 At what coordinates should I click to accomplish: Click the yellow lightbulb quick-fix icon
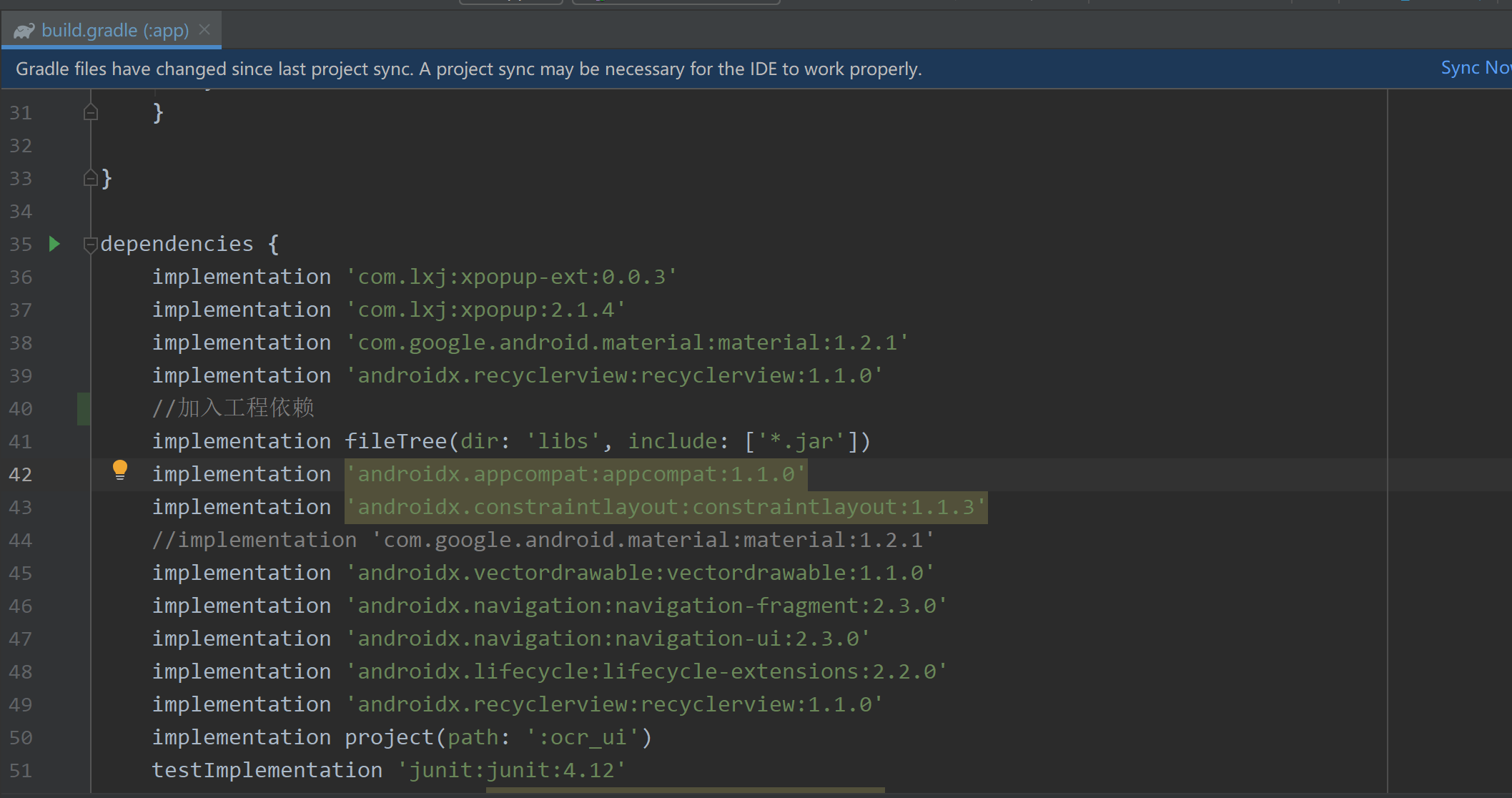coord(120,470)
